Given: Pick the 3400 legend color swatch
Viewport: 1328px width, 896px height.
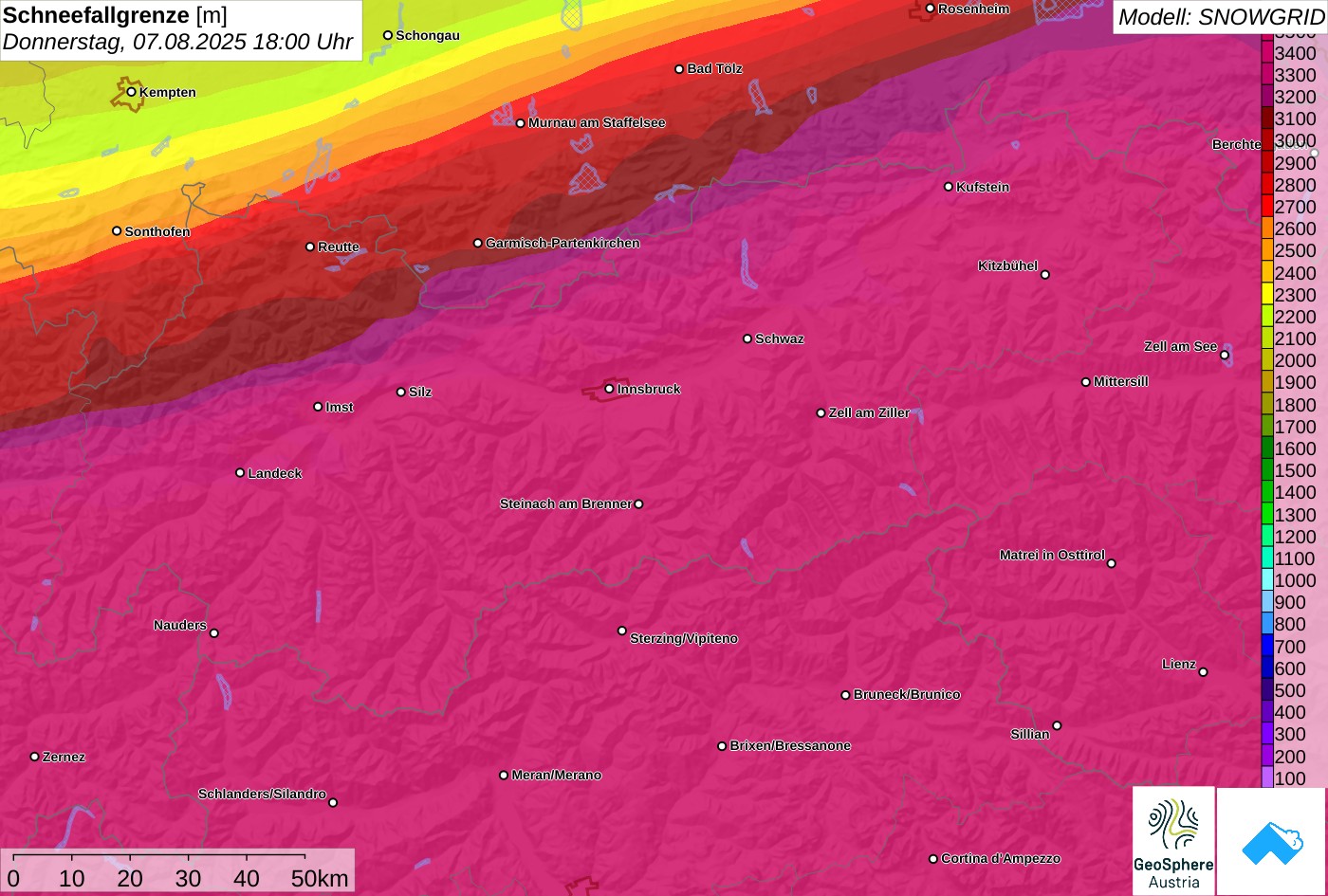Looking at the screenshot, I should click(1267, 53).
